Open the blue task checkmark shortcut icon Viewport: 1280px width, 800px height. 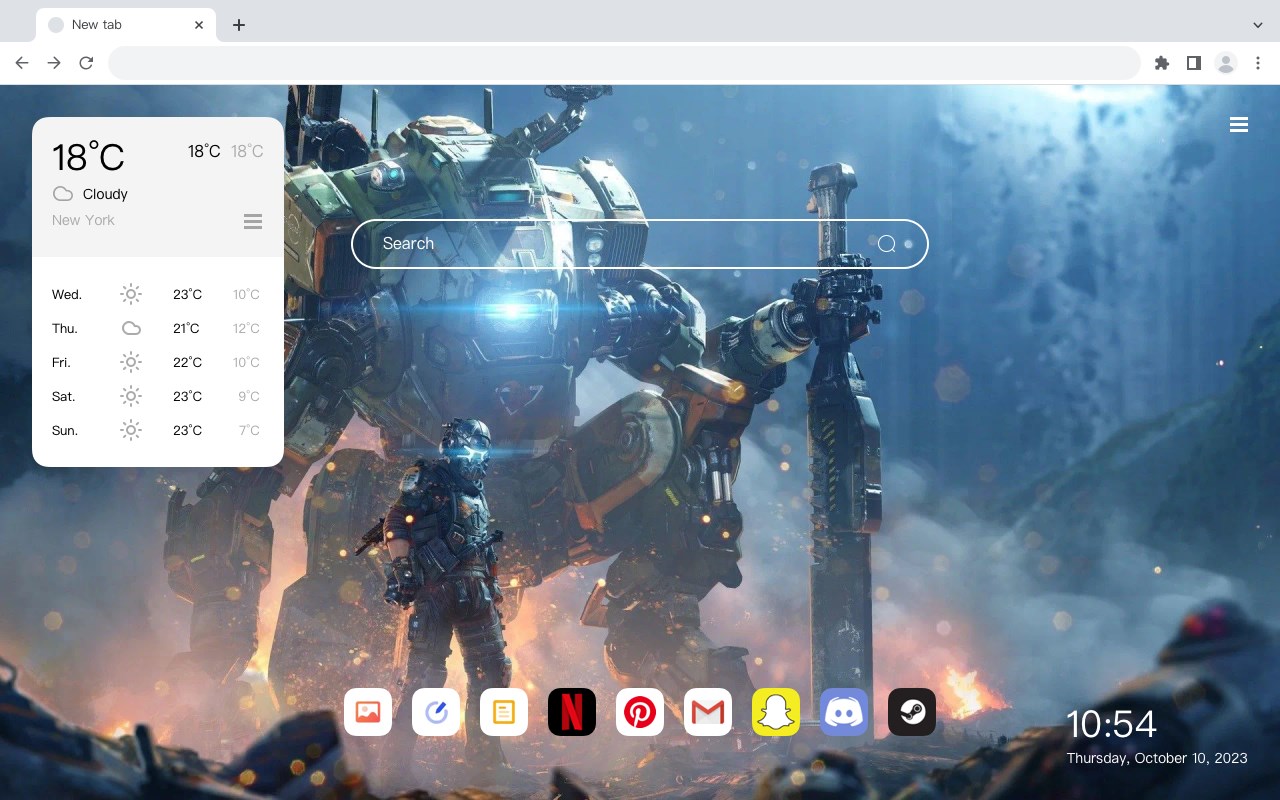(x=436, y=712)
